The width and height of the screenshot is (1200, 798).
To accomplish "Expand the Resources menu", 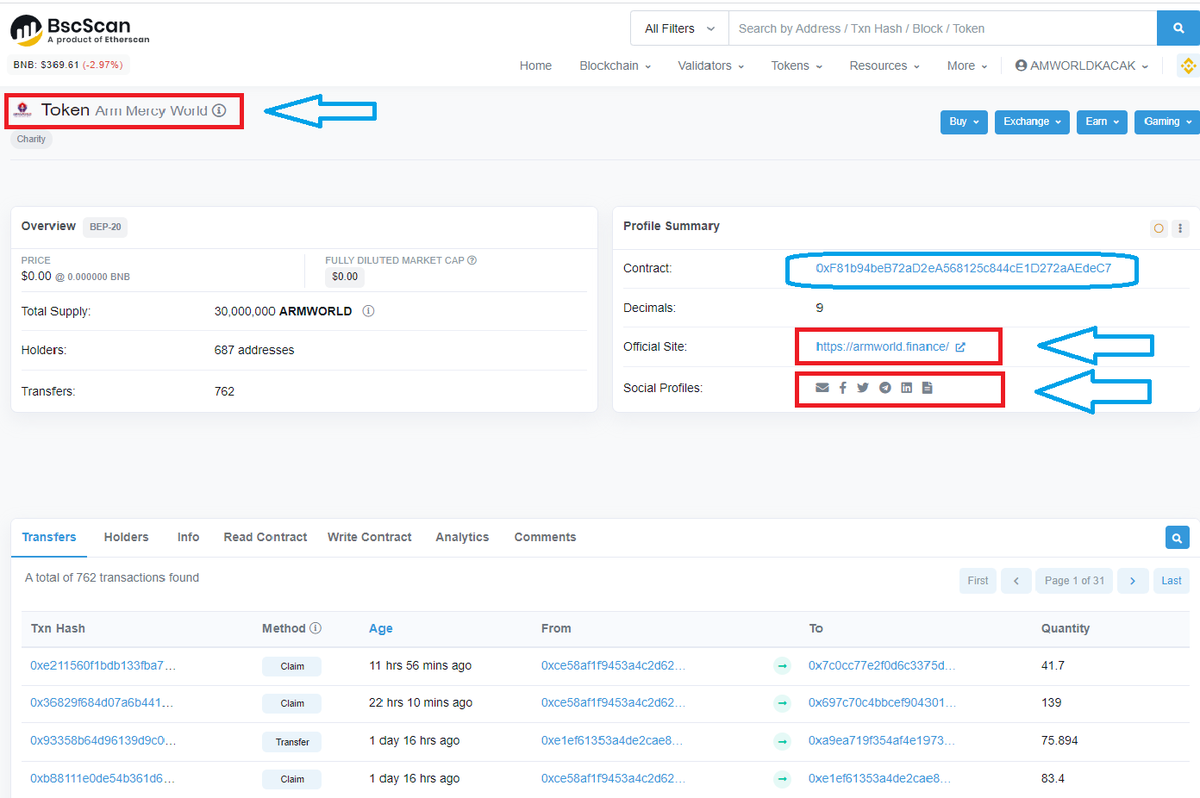I will [x=885, y=66].
